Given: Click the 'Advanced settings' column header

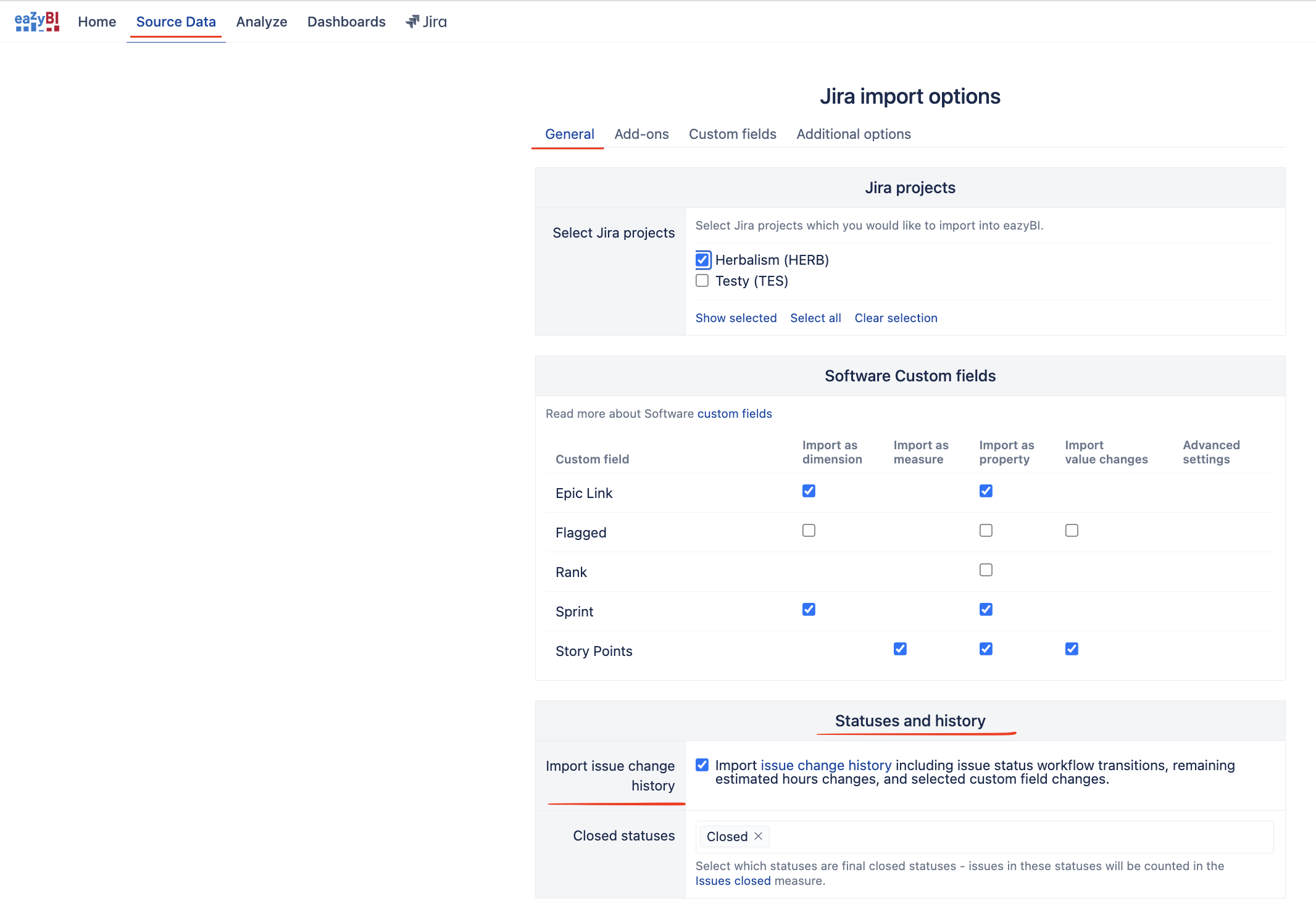Looking at the screenshot, I should pos(1211,452).
